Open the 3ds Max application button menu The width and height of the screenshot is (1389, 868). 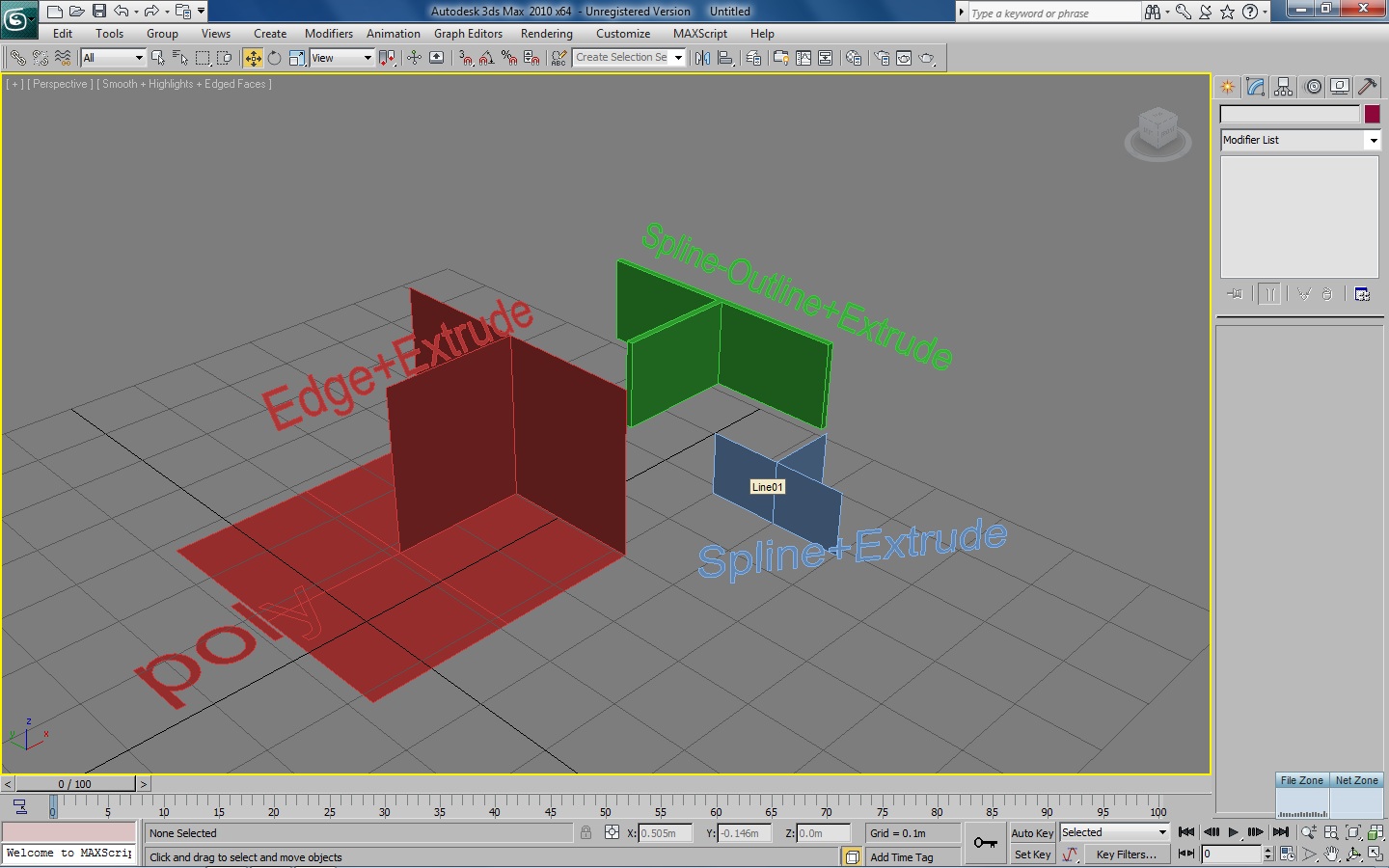pyautogui.click(x=17, y=18)
